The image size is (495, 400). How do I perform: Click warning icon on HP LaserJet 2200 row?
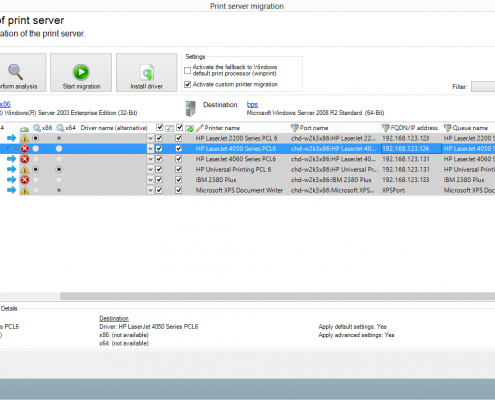[25, 138]
